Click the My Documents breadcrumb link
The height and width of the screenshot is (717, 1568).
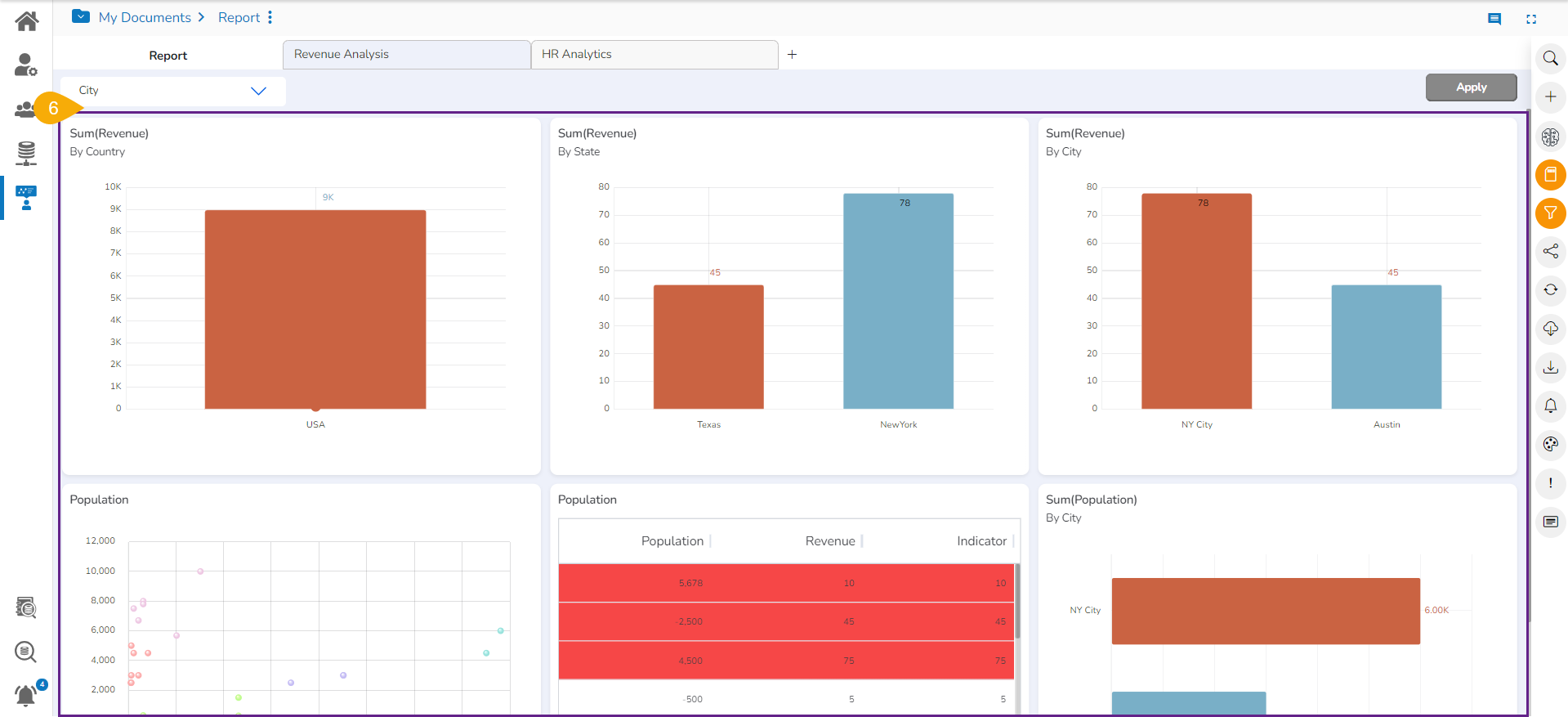click(145, 17)
